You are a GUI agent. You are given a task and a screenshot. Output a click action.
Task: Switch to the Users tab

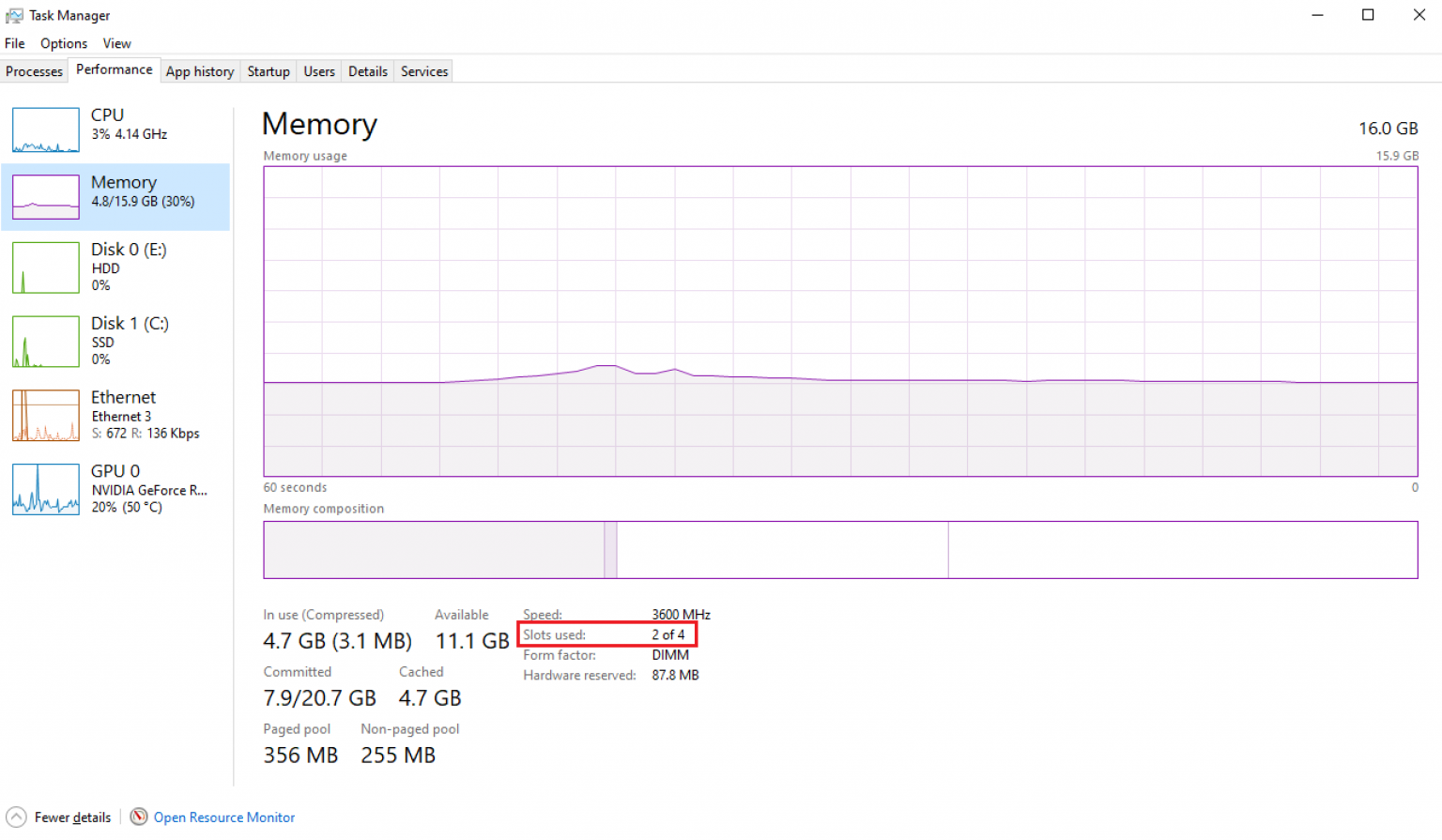click(319, 71)
